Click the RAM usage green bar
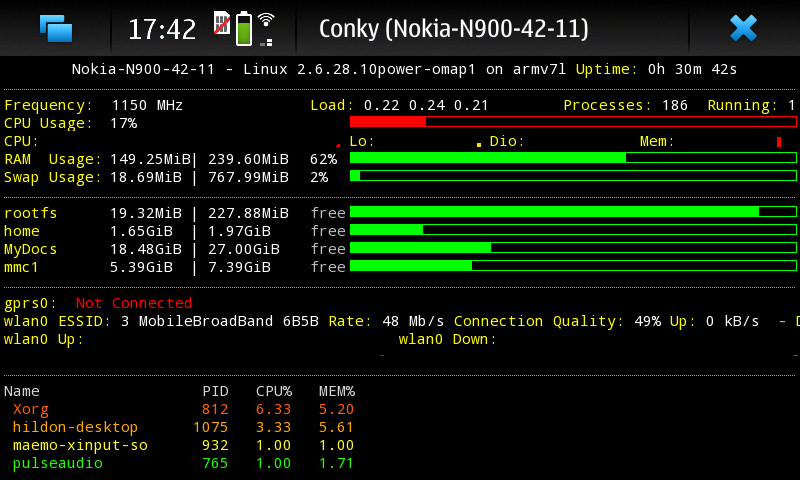Image resolution: width=800 pixels, height=480 pixels. [x=573, y=158]
